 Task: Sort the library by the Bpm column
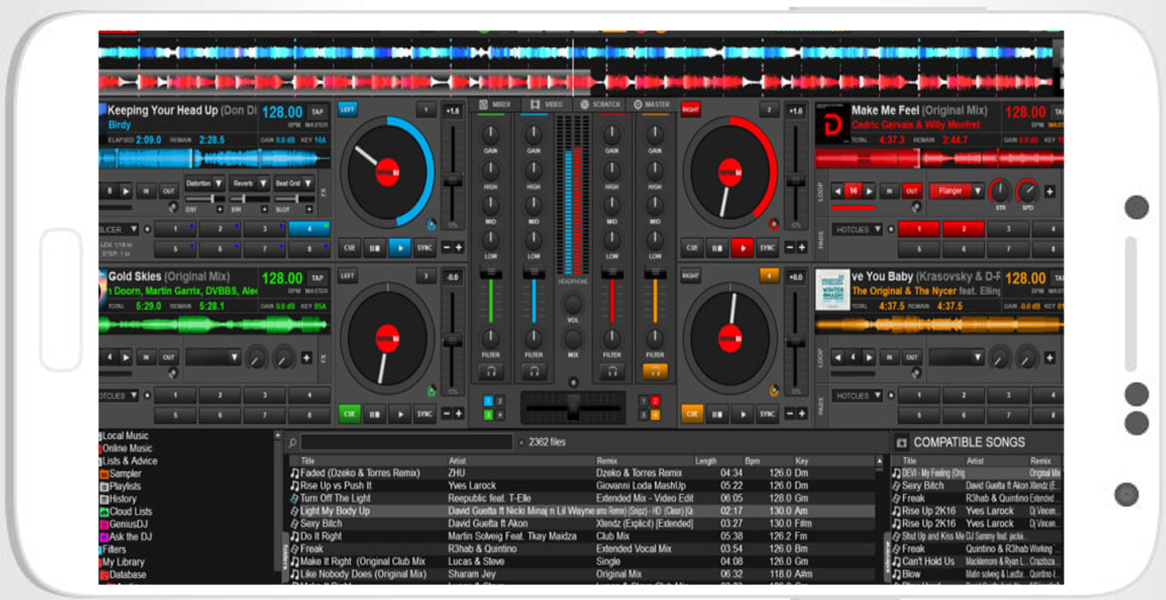point(753,461)
